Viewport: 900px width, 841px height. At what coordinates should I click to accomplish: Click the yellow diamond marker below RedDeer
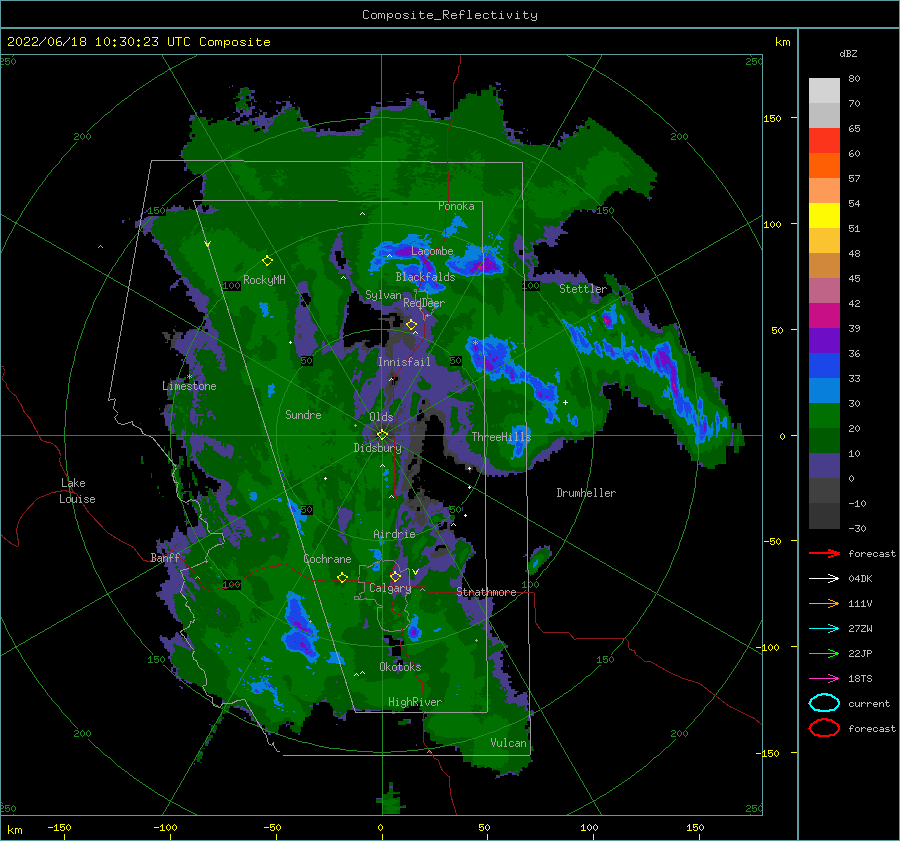click(411, 325)
